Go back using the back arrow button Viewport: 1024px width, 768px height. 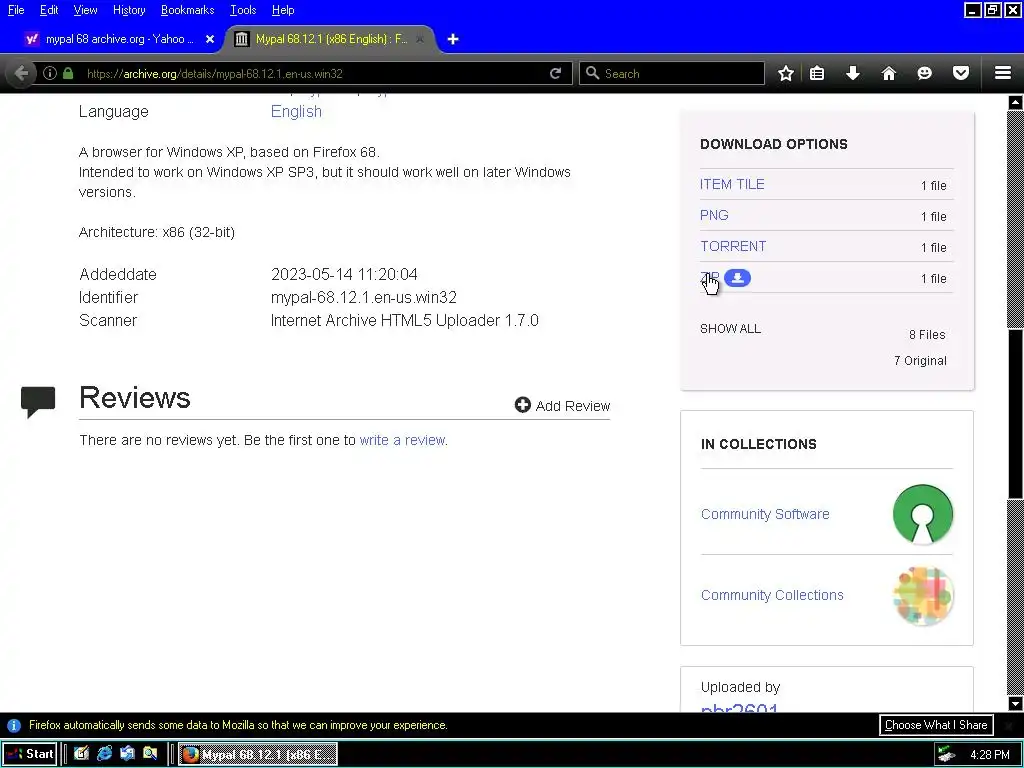[x=21, y=73]
